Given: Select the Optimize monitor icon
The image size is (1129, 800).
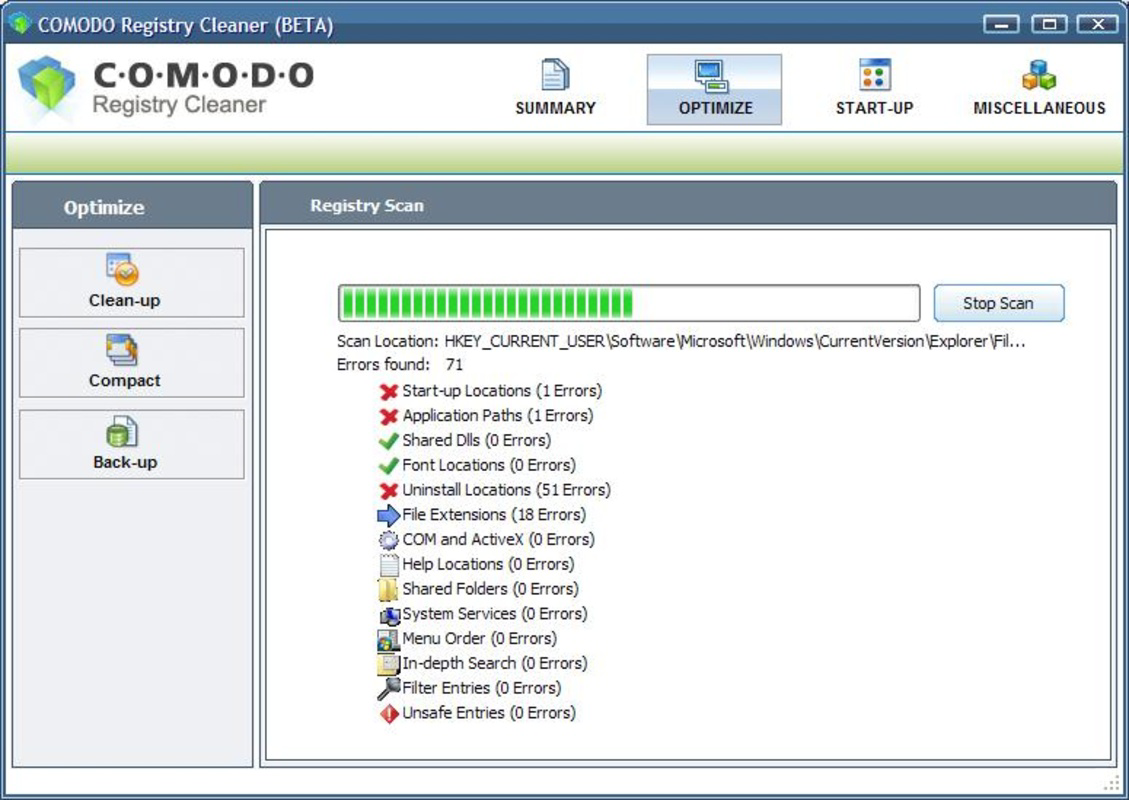Looking at the screenshot, I should pyautogui.click(x=712, y=76).
